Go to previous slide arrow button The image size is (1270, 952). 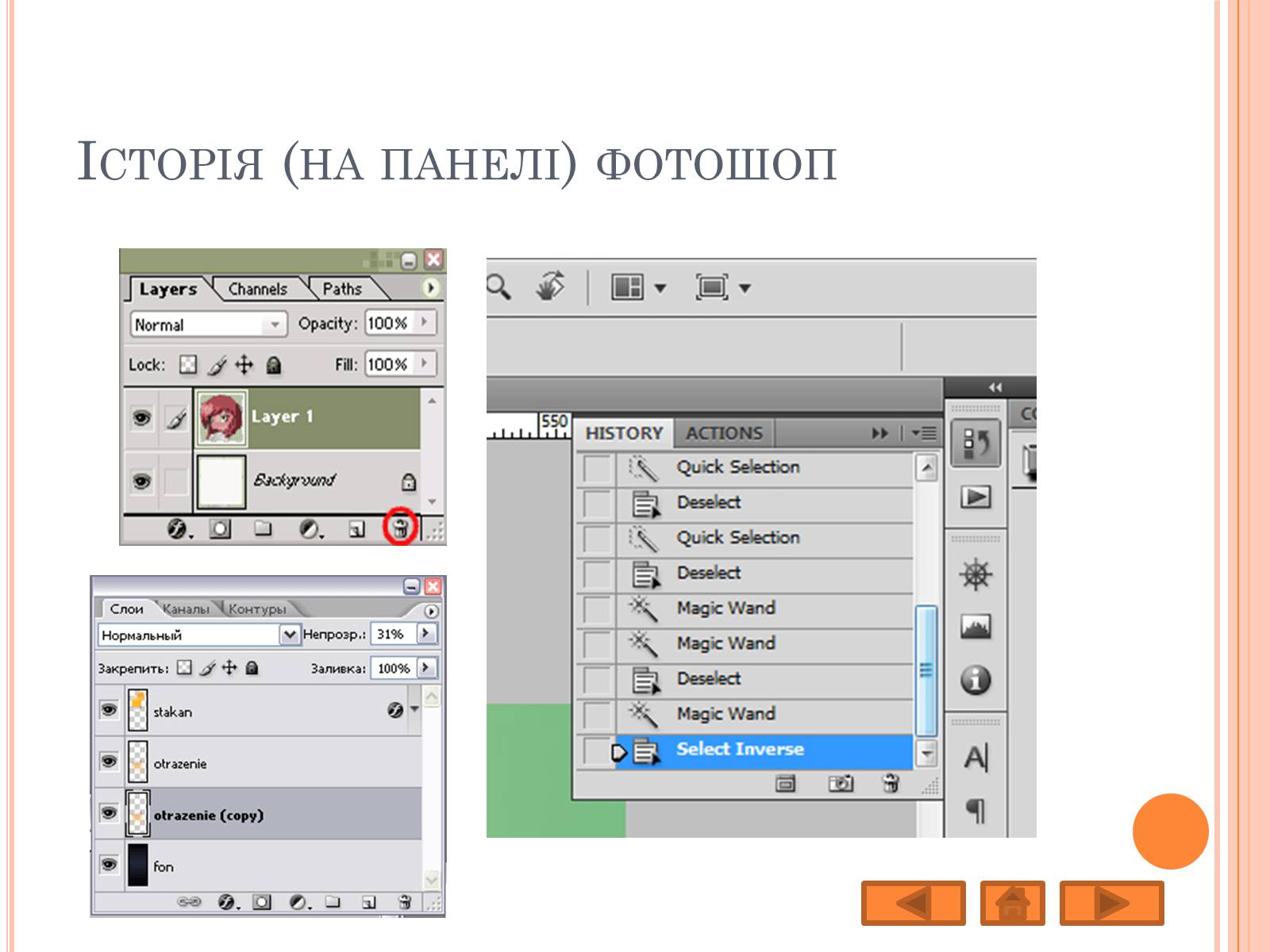tap(914, 903)
